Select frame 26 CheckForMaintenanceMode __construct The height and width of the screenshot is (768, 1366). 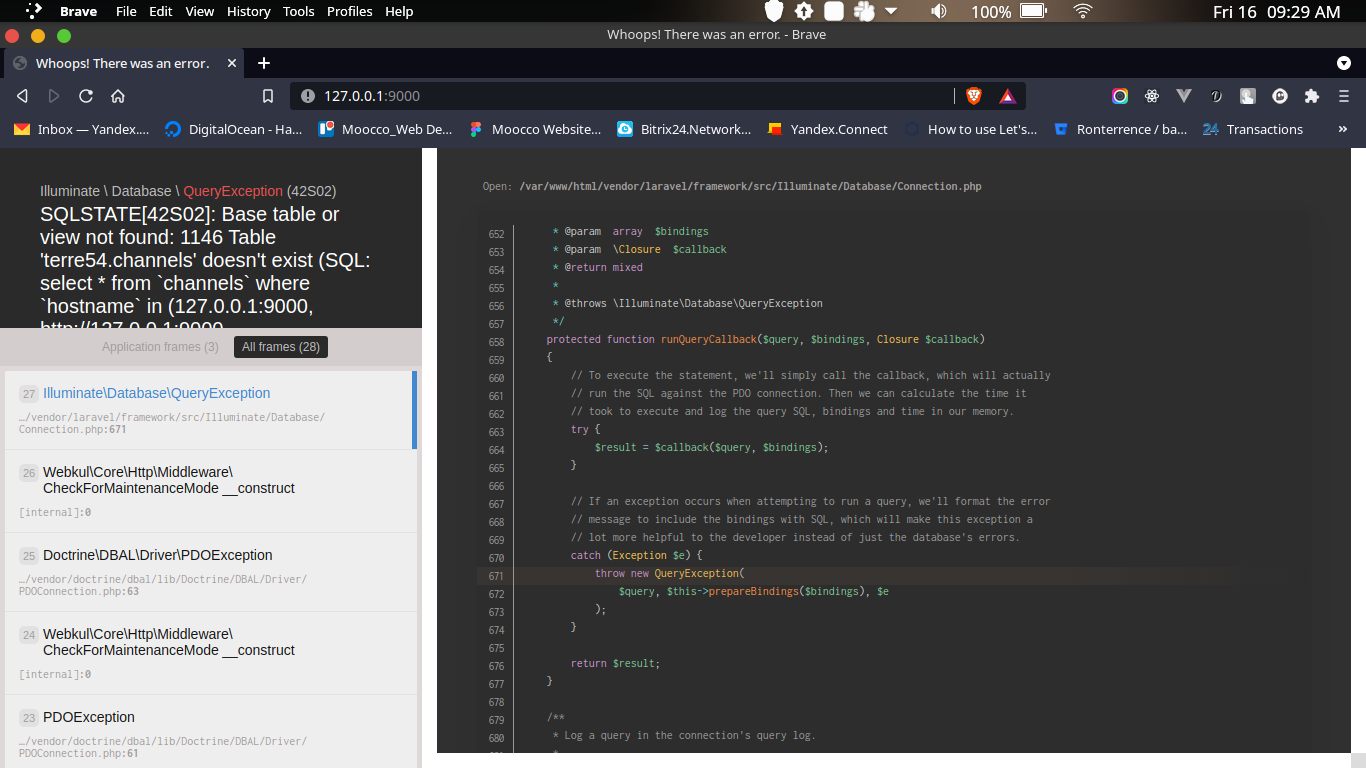pos(210,491)
